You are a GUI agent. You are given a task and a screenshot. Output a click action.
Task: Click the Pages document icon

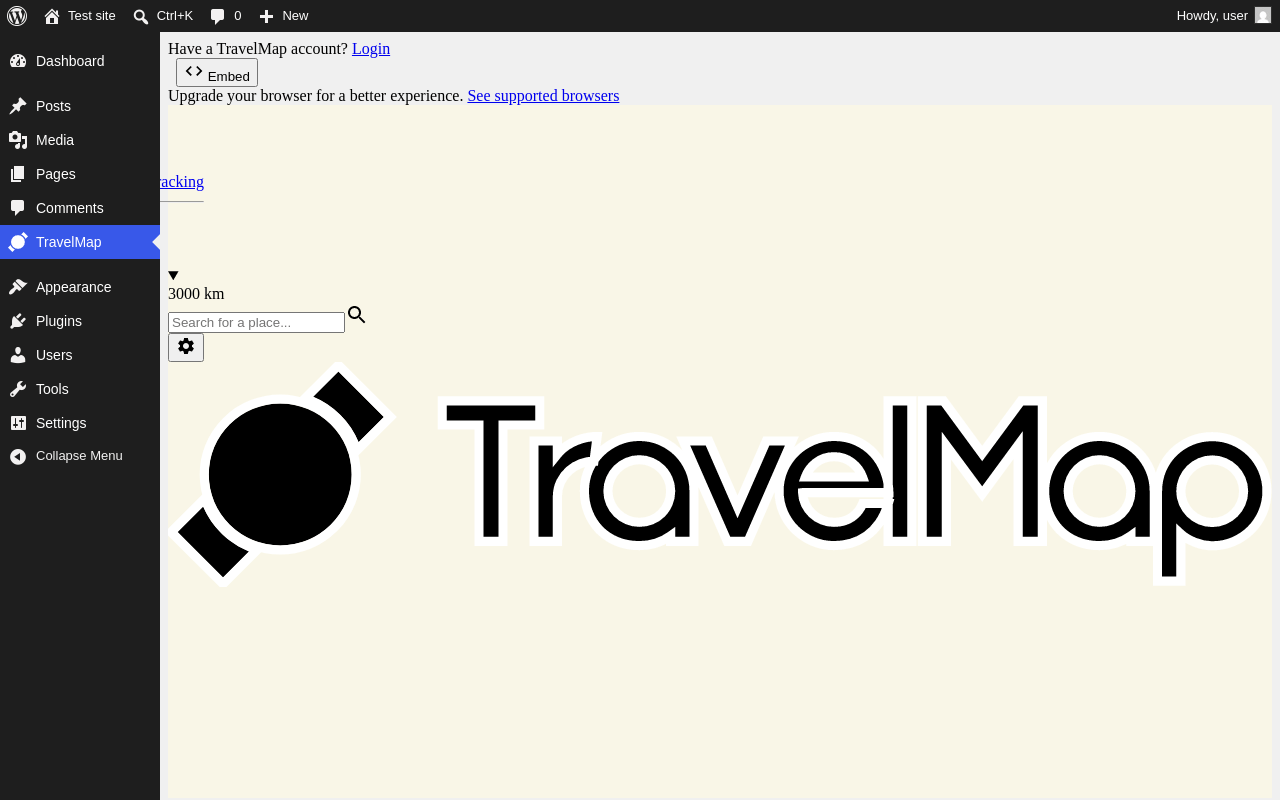18,174
